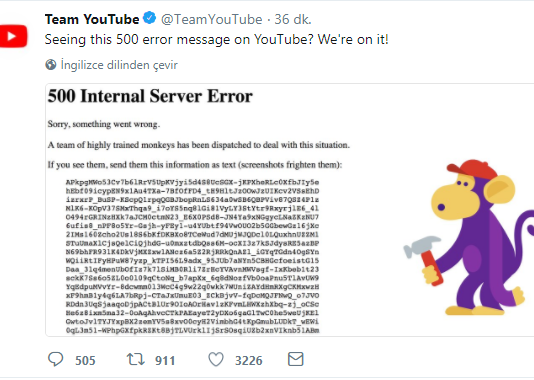Click the 3226 likes count
The image size is (534, 380).
pyautogui.click(x=249, y=361)
